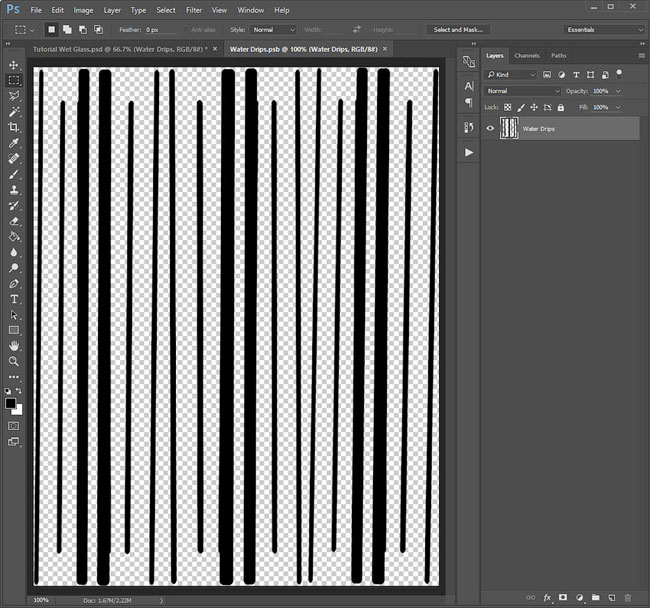650x608 pixels.
Task: Create new fill or adjustment layer
Action: point(580,597)
